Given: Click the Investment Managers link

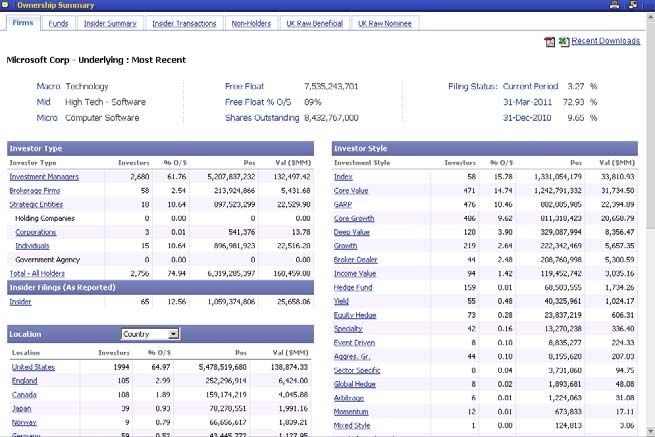Looking at the screenshot, I should point(44,177).
